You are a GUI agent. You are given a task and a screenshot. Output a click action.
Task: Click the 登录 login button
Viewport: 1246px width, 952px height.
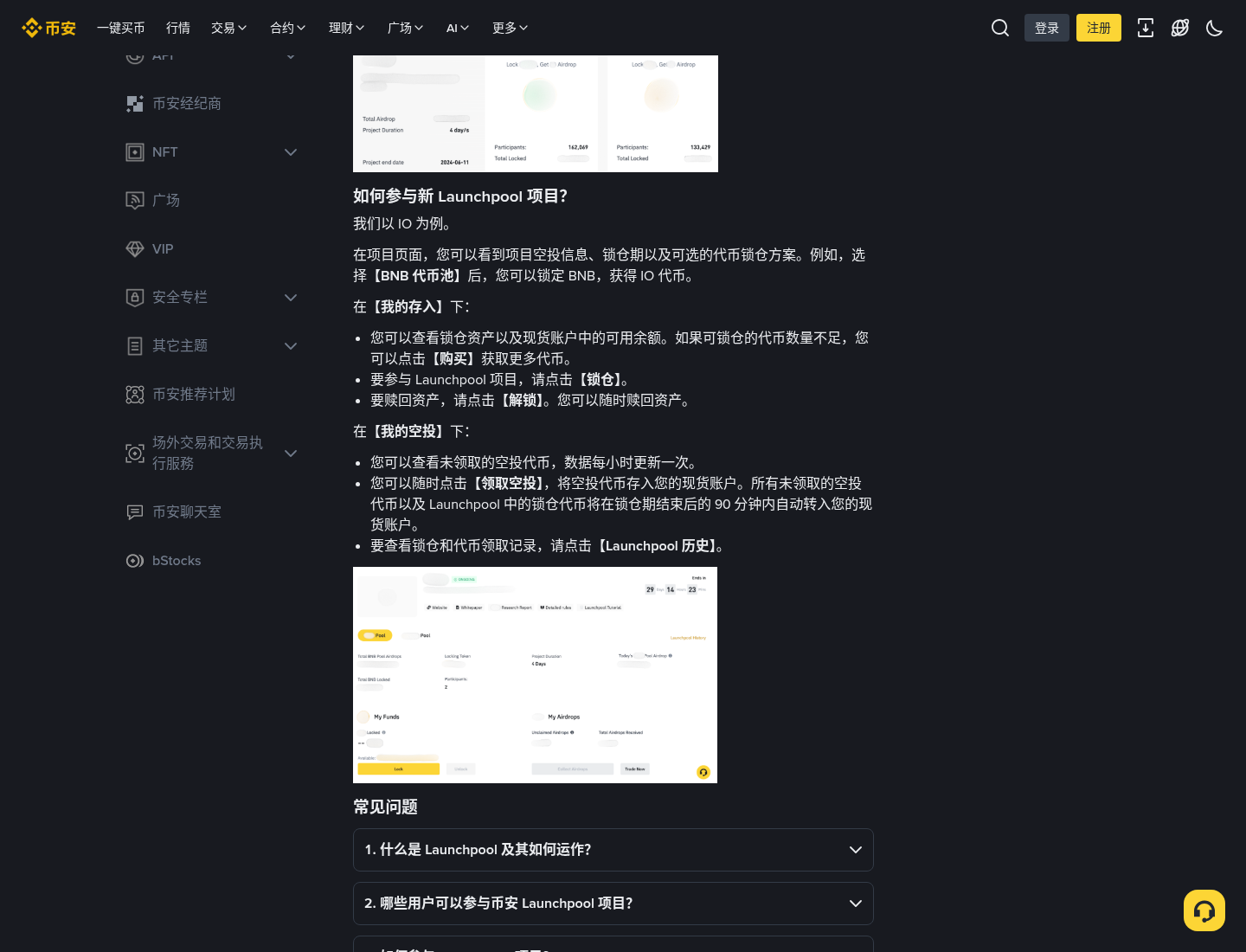[x=1047, y=28]
